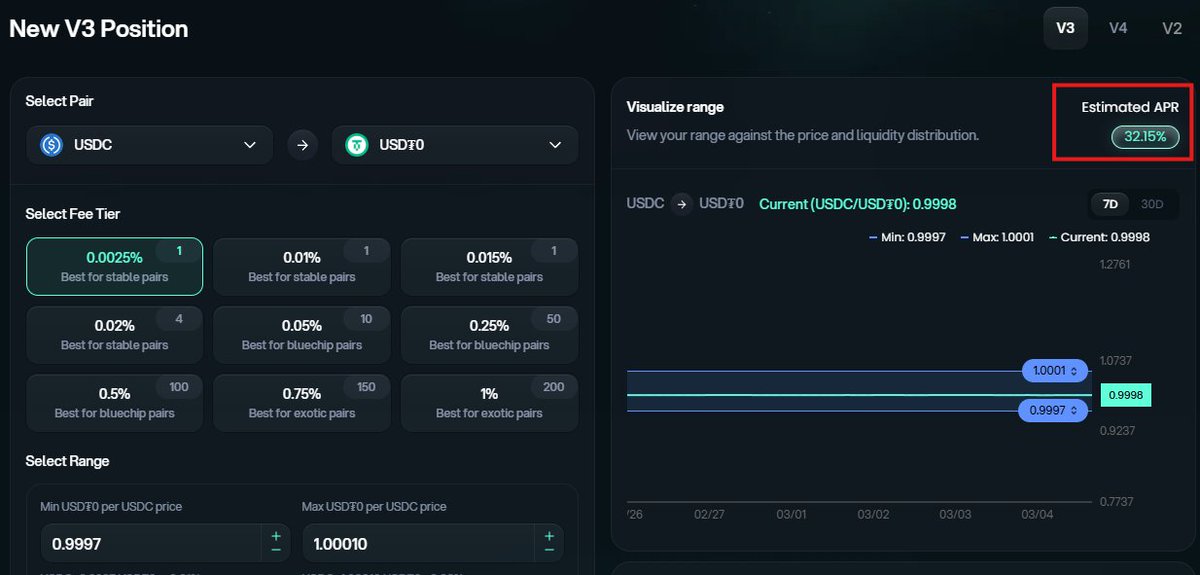
Task: Show the 30D chart timeframe
Action: coord(1152,204)
